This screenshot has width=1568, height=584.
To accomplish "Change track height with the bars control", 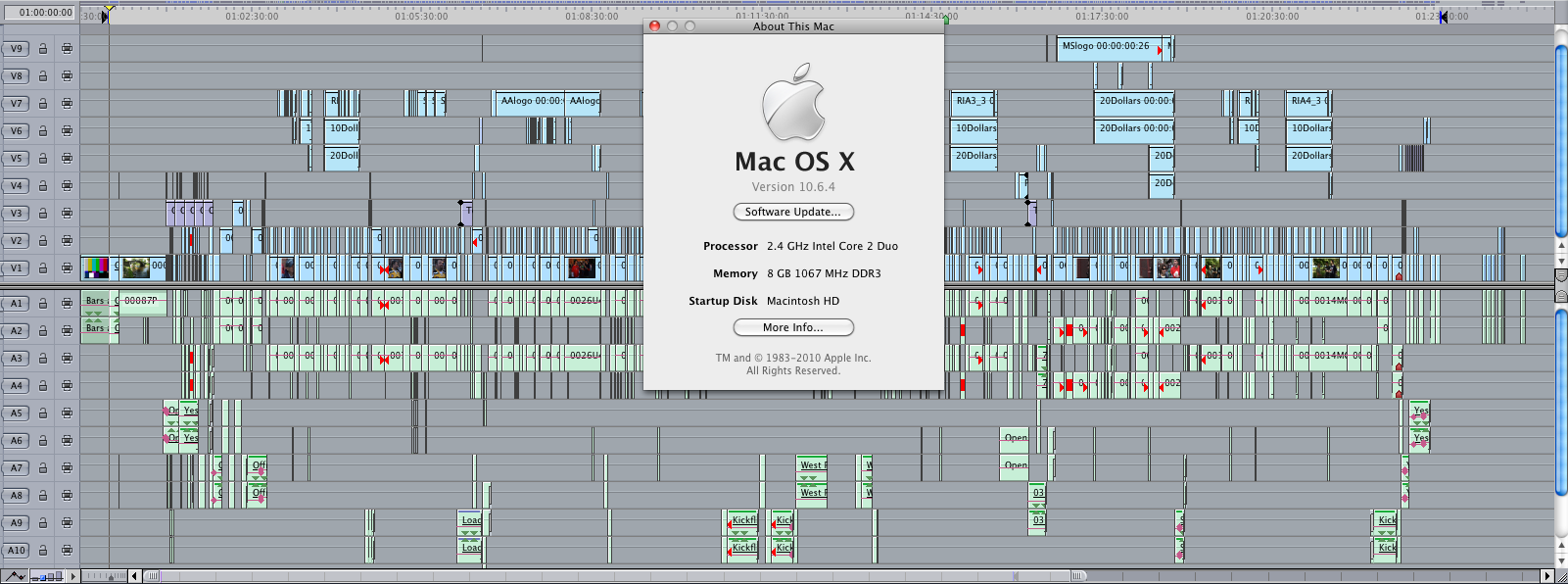I will click(x=48, y=576).
